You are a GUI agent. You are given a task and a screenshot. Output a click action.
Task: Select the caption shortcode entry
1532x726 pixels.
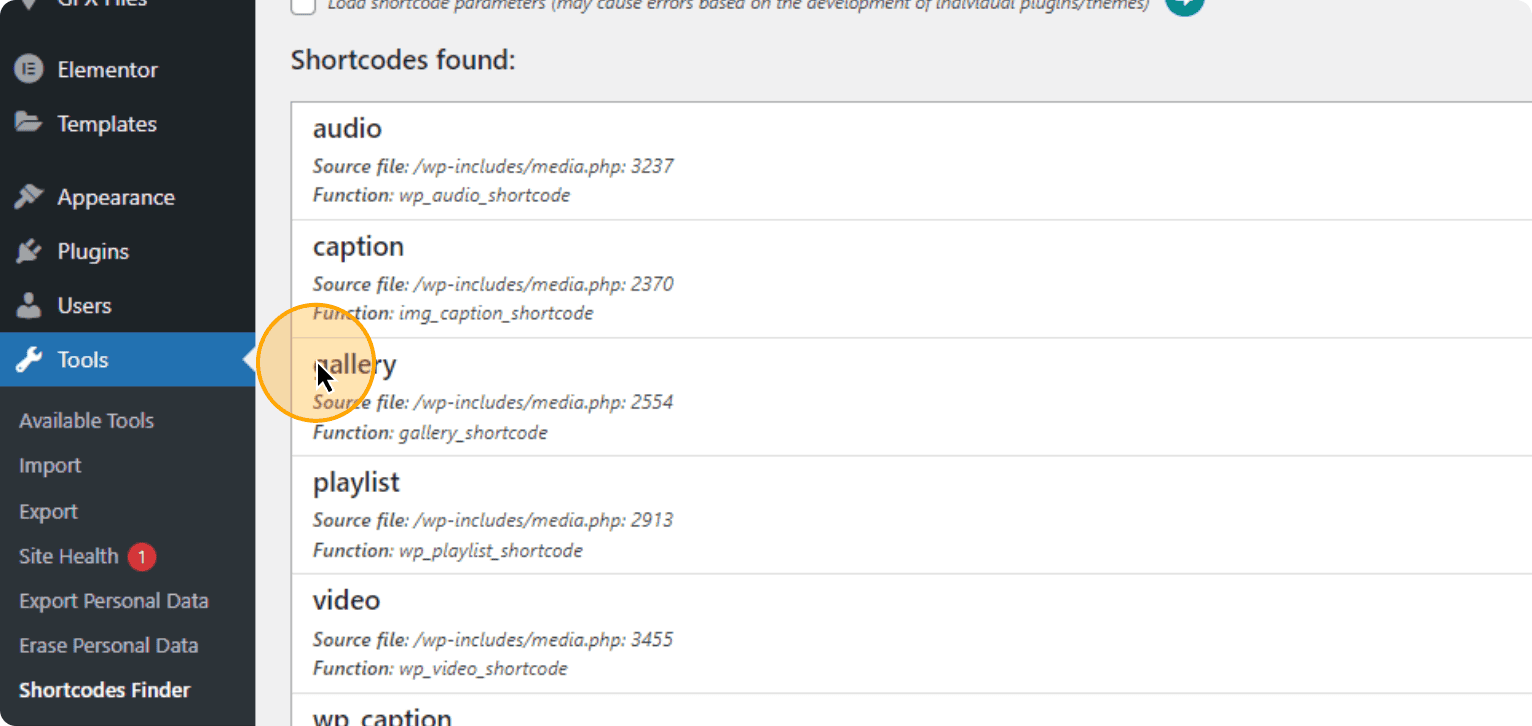[911, 279]
